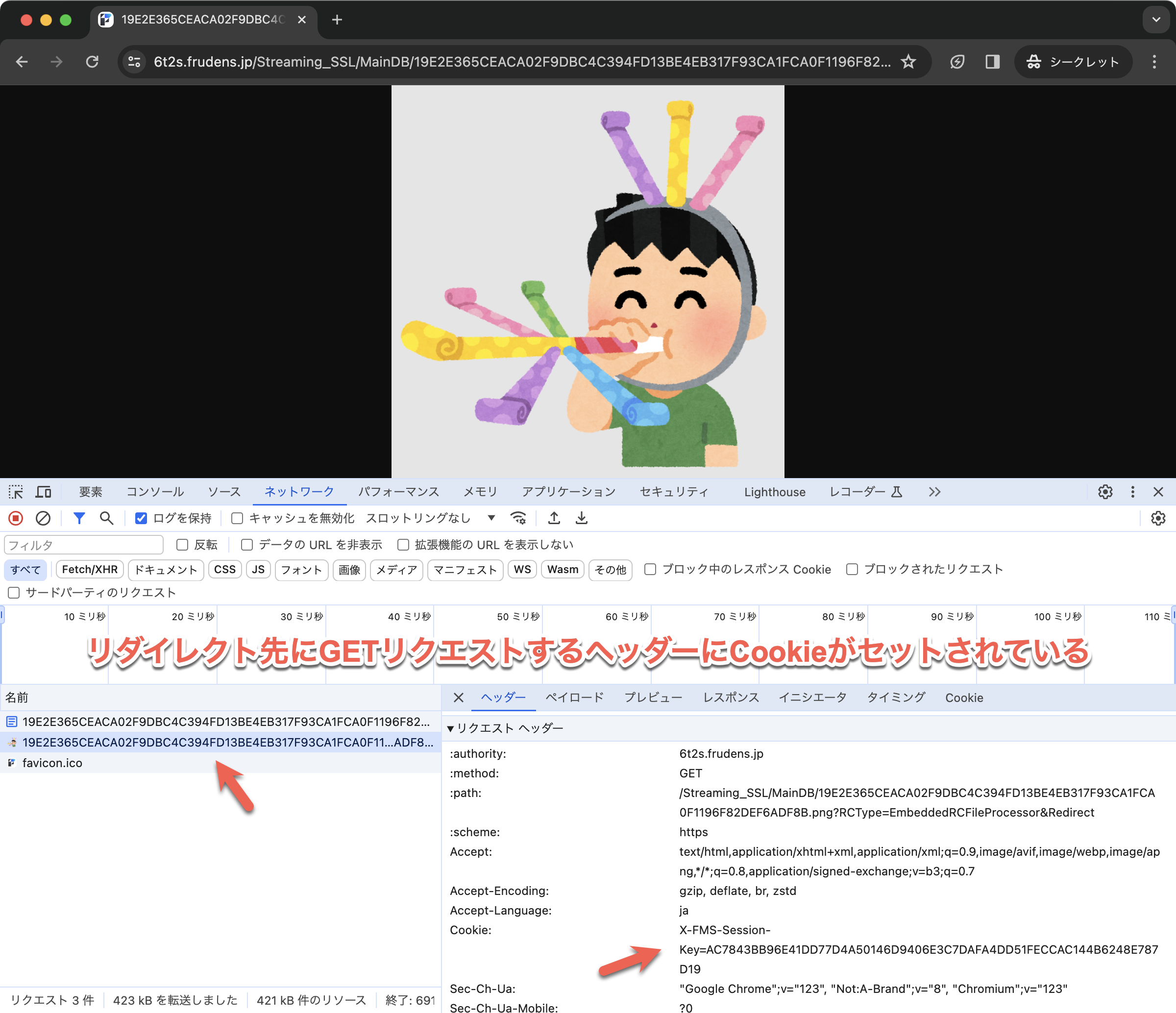Open Network panel settings gear

pos(1158,518)
